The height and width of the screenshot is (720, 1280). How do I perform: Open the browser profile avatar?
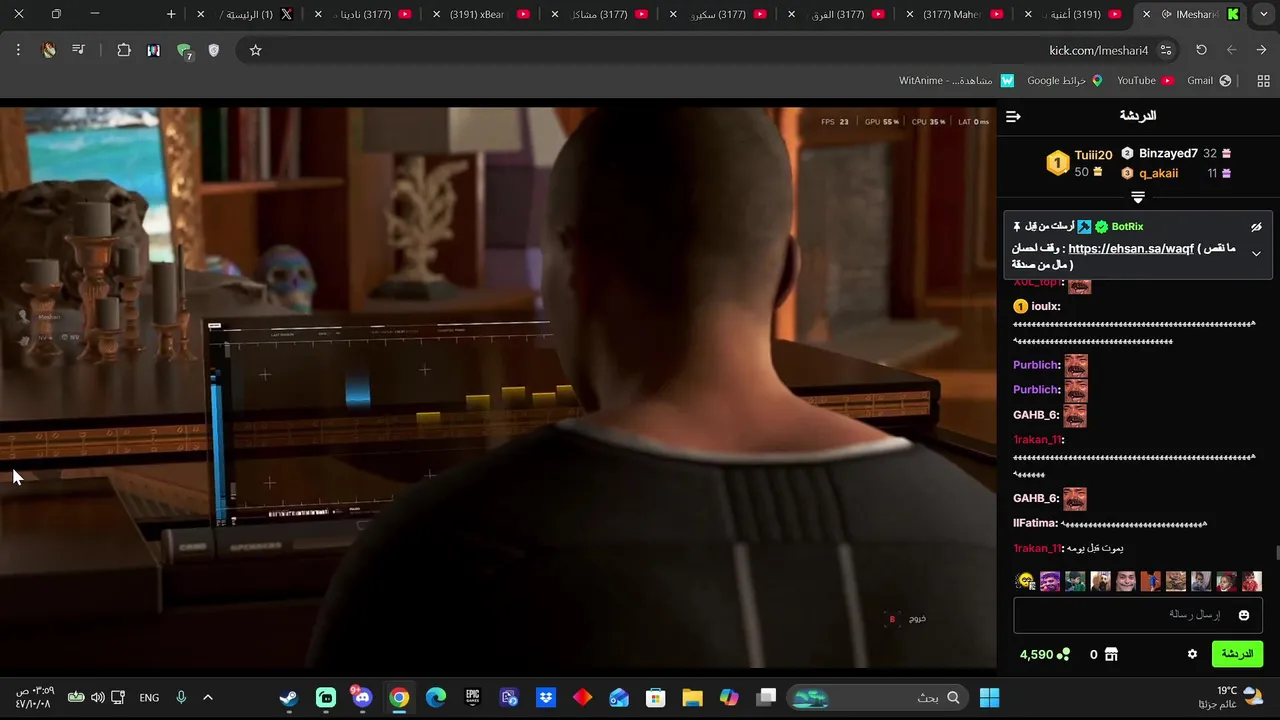coord(49,50)
